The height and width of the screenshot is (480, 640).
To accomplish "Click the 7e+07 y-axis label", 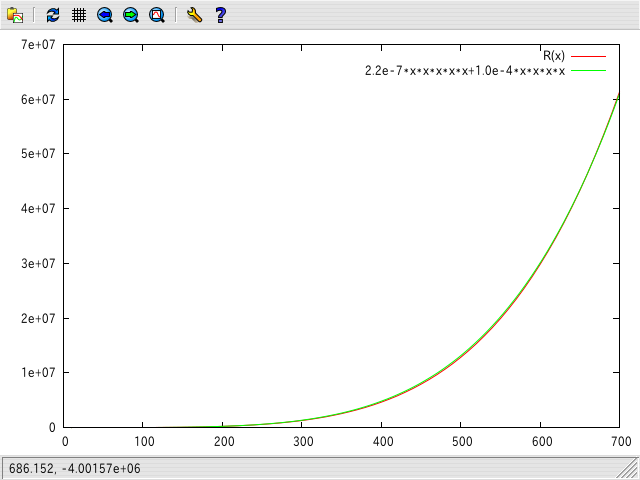I will (38, 44).
